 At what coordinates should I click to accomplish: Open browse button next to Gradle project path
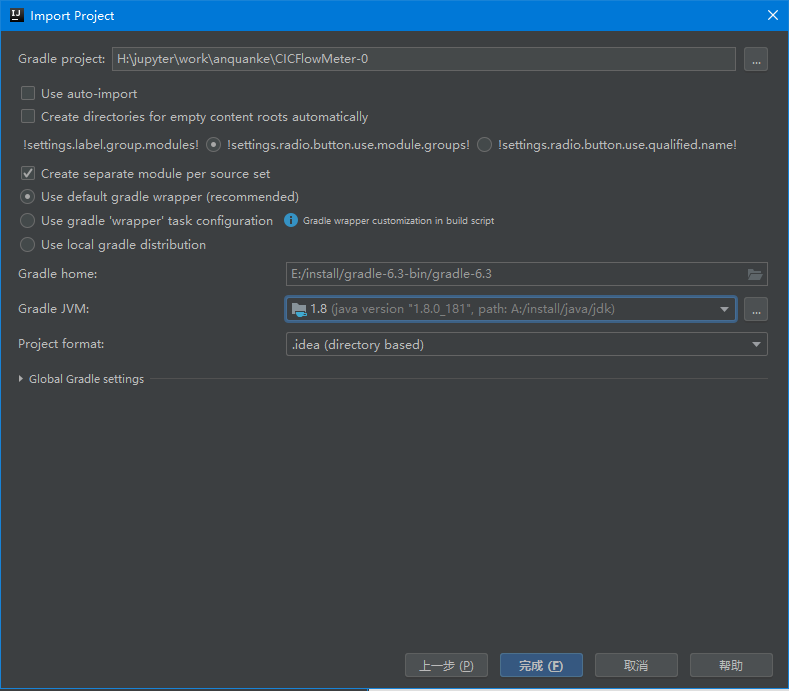(755, 59)
